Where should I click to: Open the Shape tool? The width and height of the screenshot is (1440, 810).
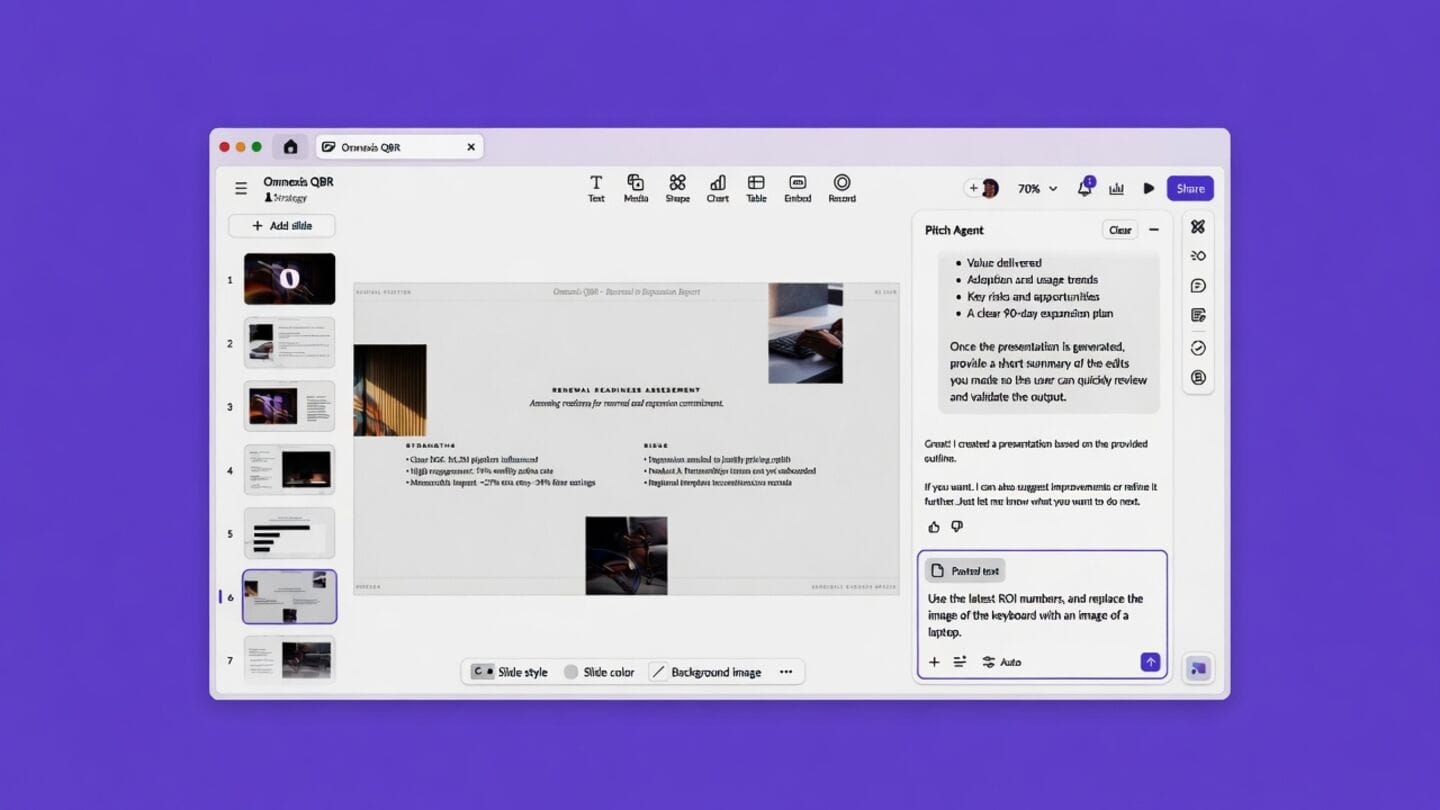677,188
